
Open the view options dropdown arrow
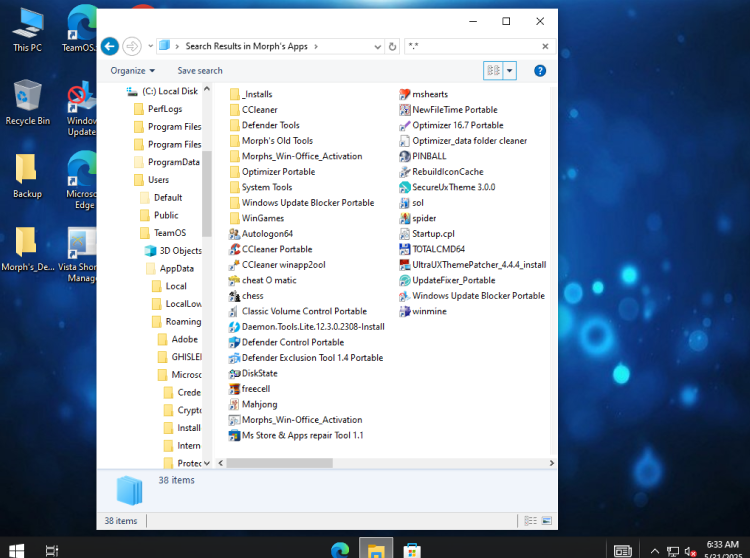pyautogui.click(x=510, y=71)
